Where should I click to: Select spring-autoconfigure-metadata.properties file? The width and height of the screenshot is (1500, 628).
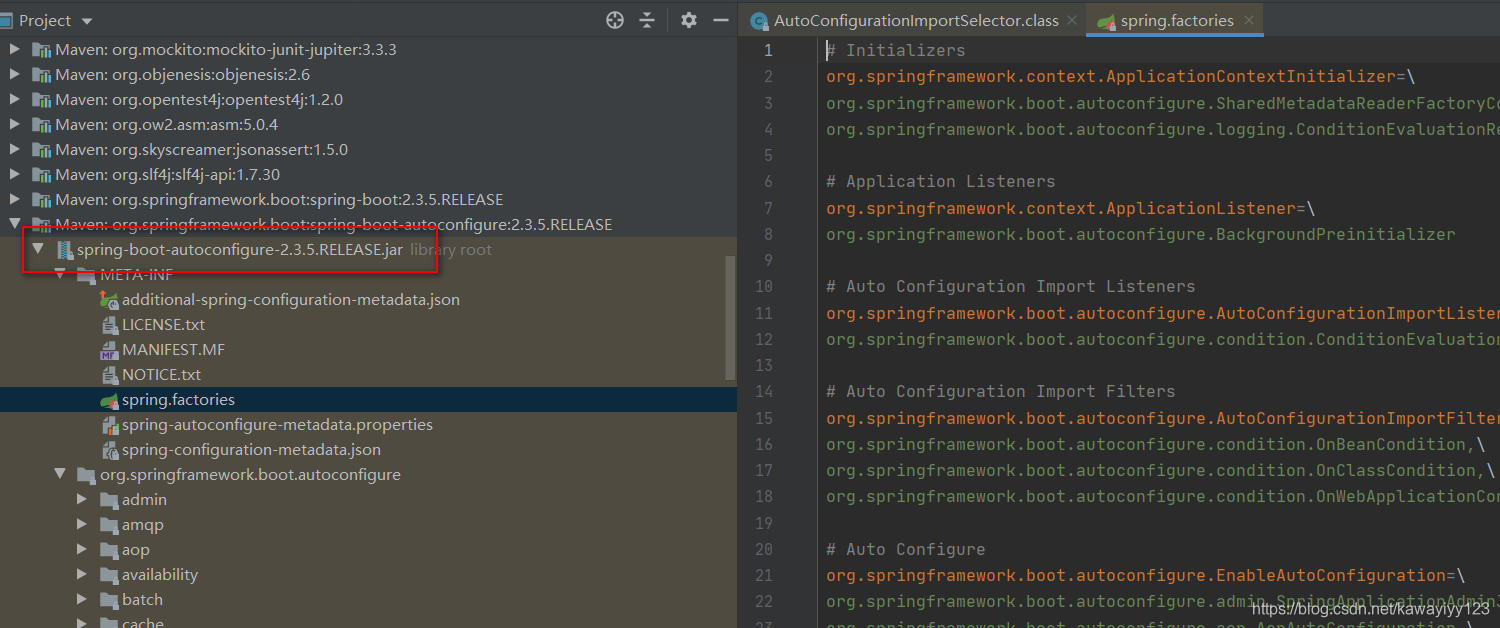pyautogui.click(x=277, y=424)
